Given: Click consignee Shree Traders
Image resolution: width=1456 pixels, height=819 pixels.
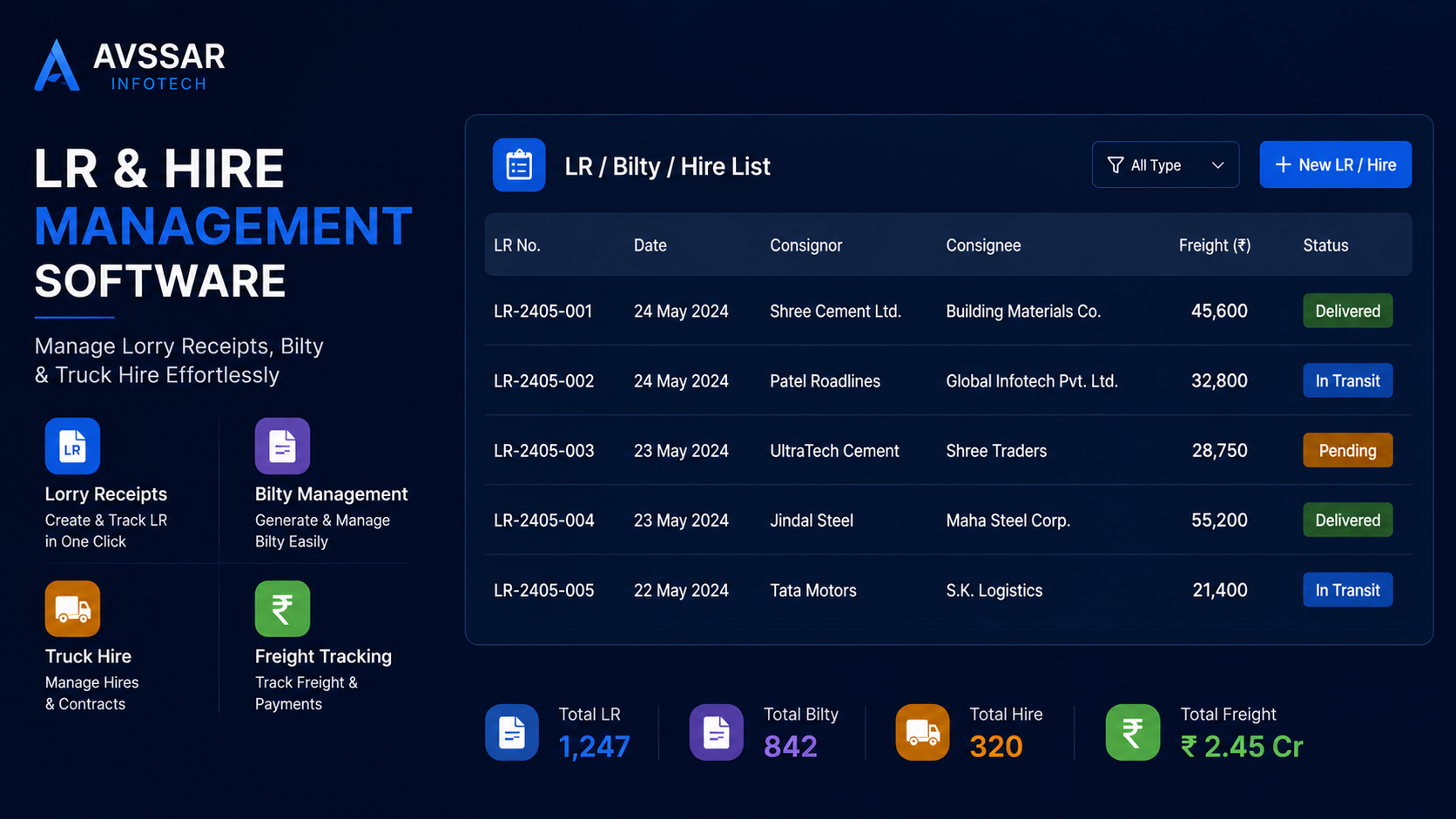Looking at the screenshot, I should pos(996,450).
